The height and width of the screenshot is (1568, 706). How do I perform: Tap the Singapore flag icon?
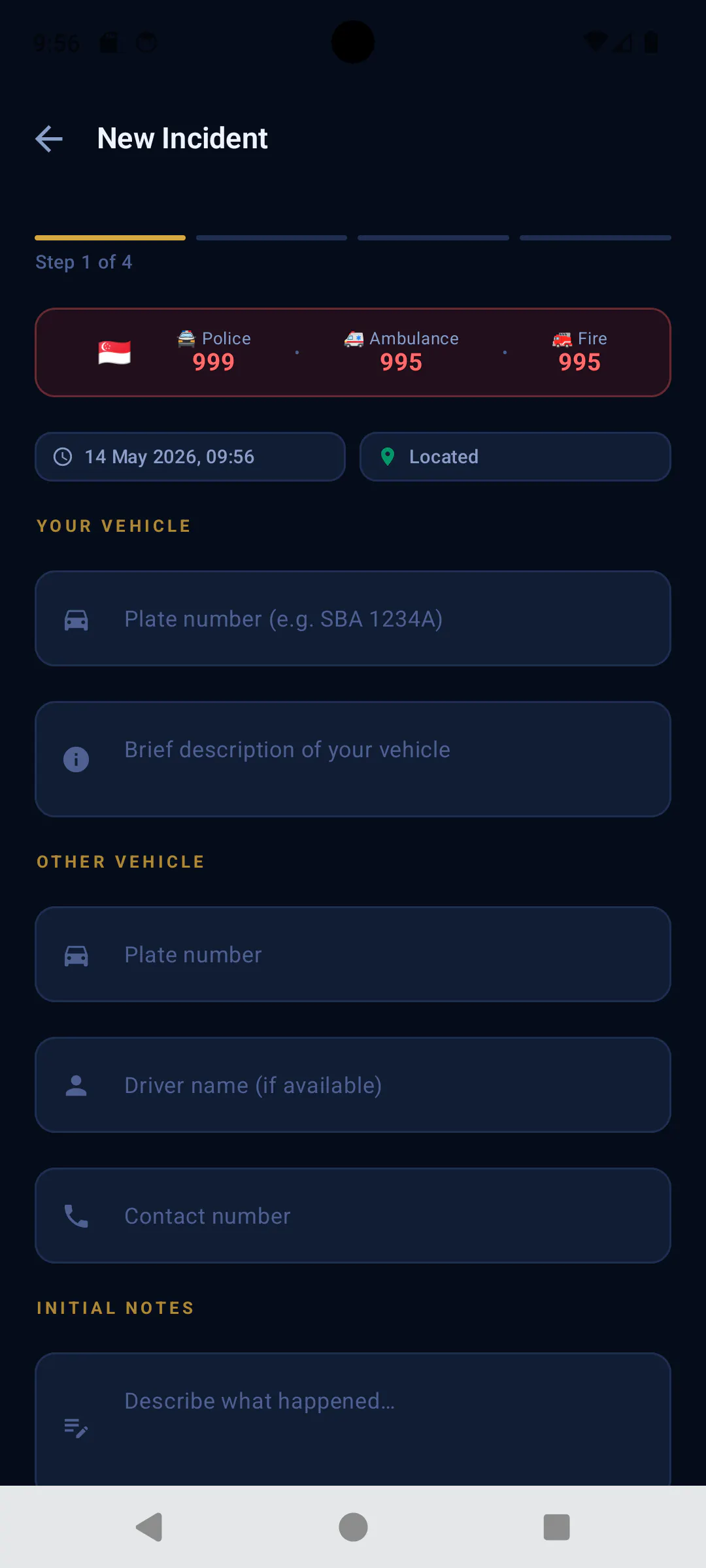[114, 353]
